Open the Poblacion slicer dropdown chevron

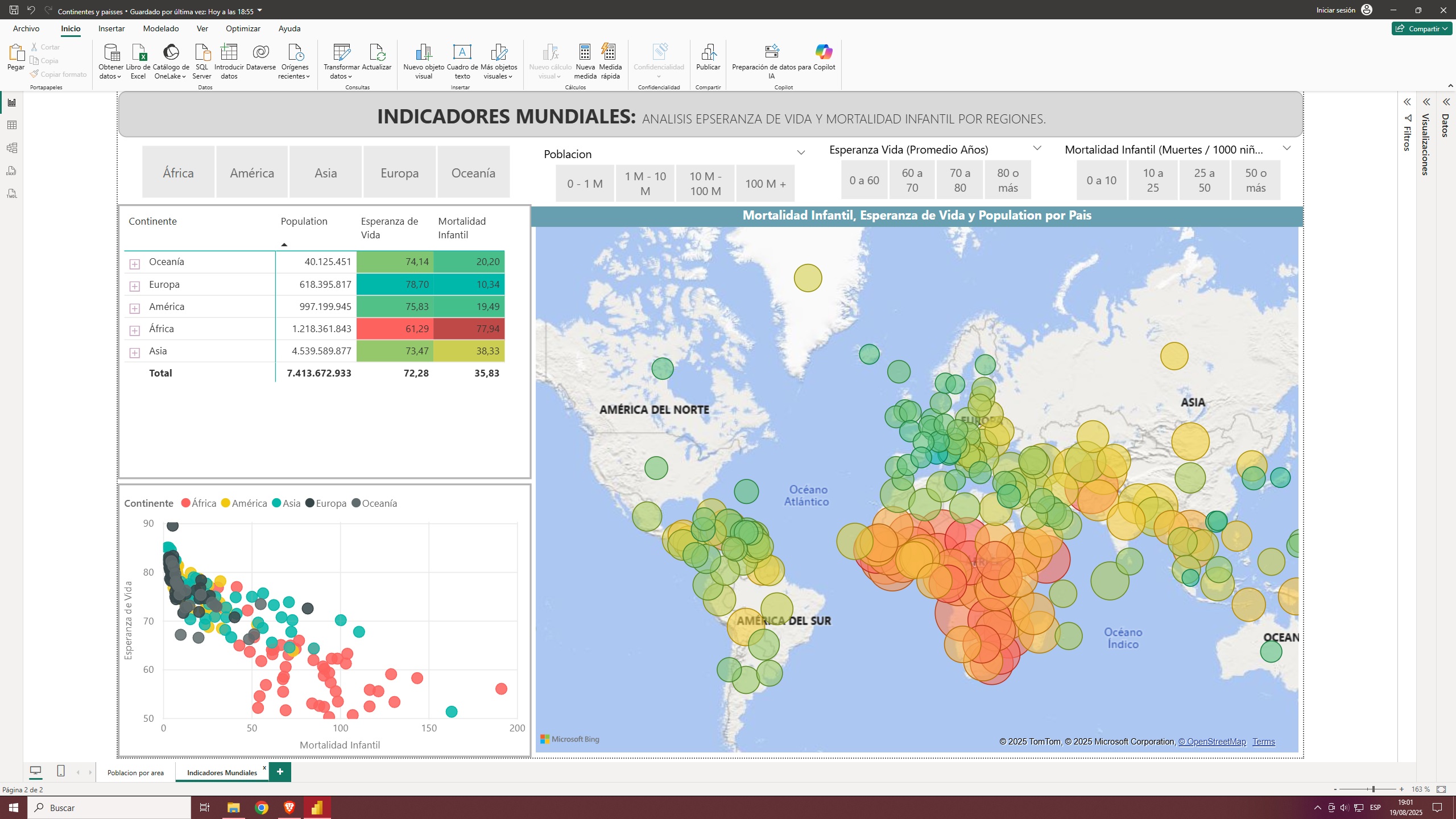click(x=801, y=153)
